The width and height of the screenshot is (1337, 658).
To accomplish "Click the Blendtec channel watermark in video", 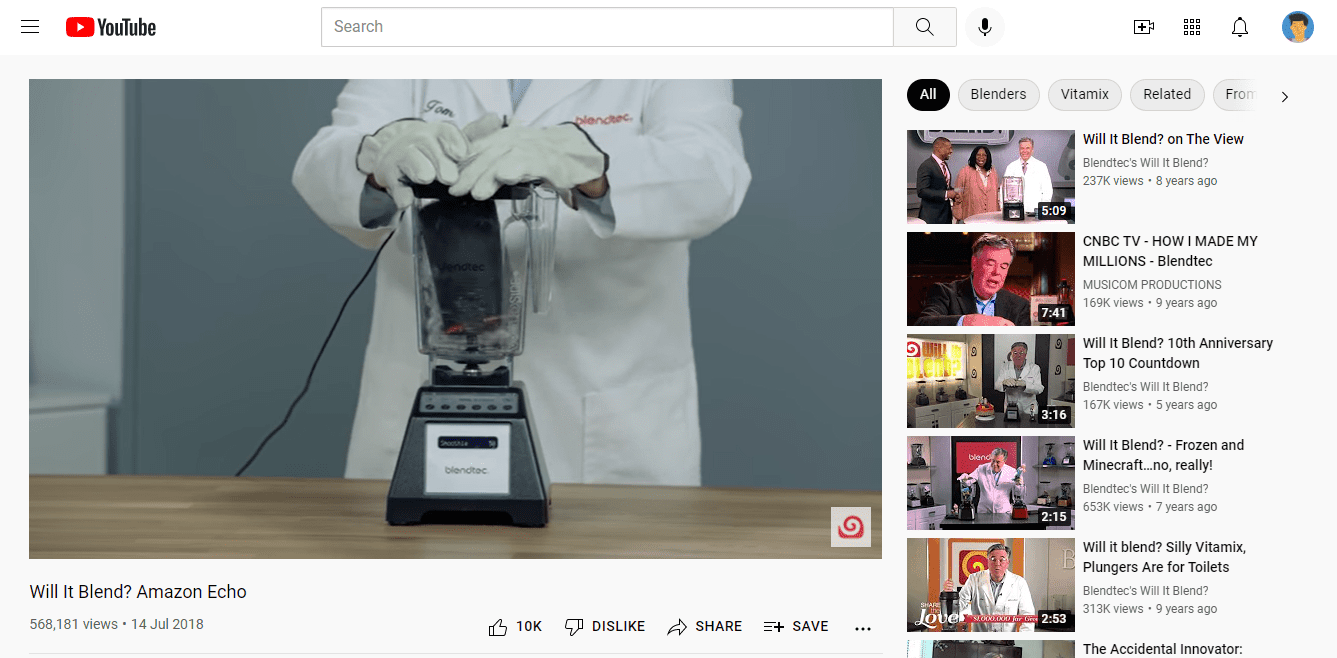I will [851, 527].
